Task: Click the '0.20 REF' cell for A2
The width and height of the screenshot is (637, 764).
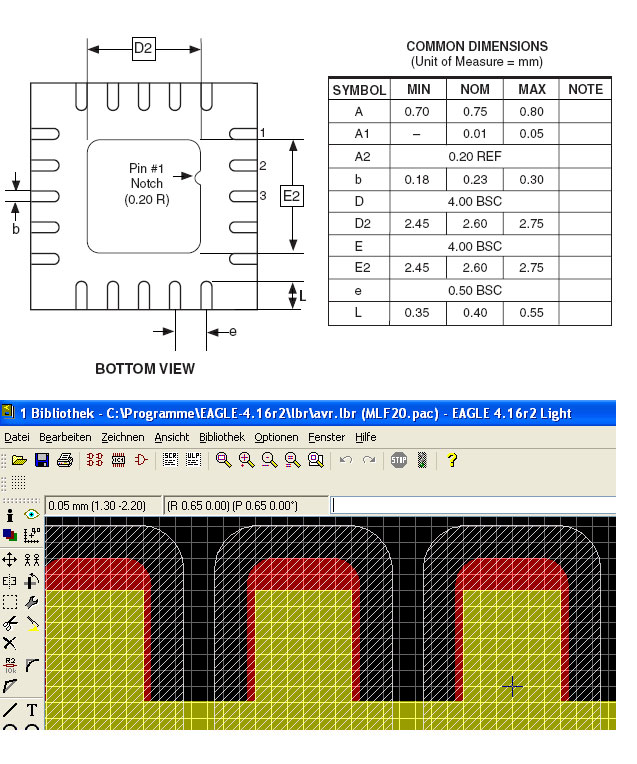Action: tap(474, 156)
